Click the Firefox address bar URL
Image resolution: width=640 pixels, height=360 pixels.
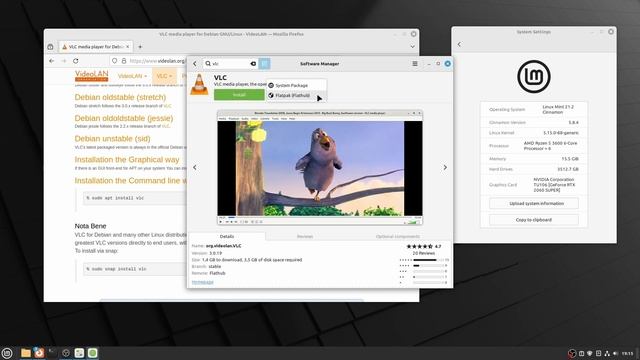[157, 61]
